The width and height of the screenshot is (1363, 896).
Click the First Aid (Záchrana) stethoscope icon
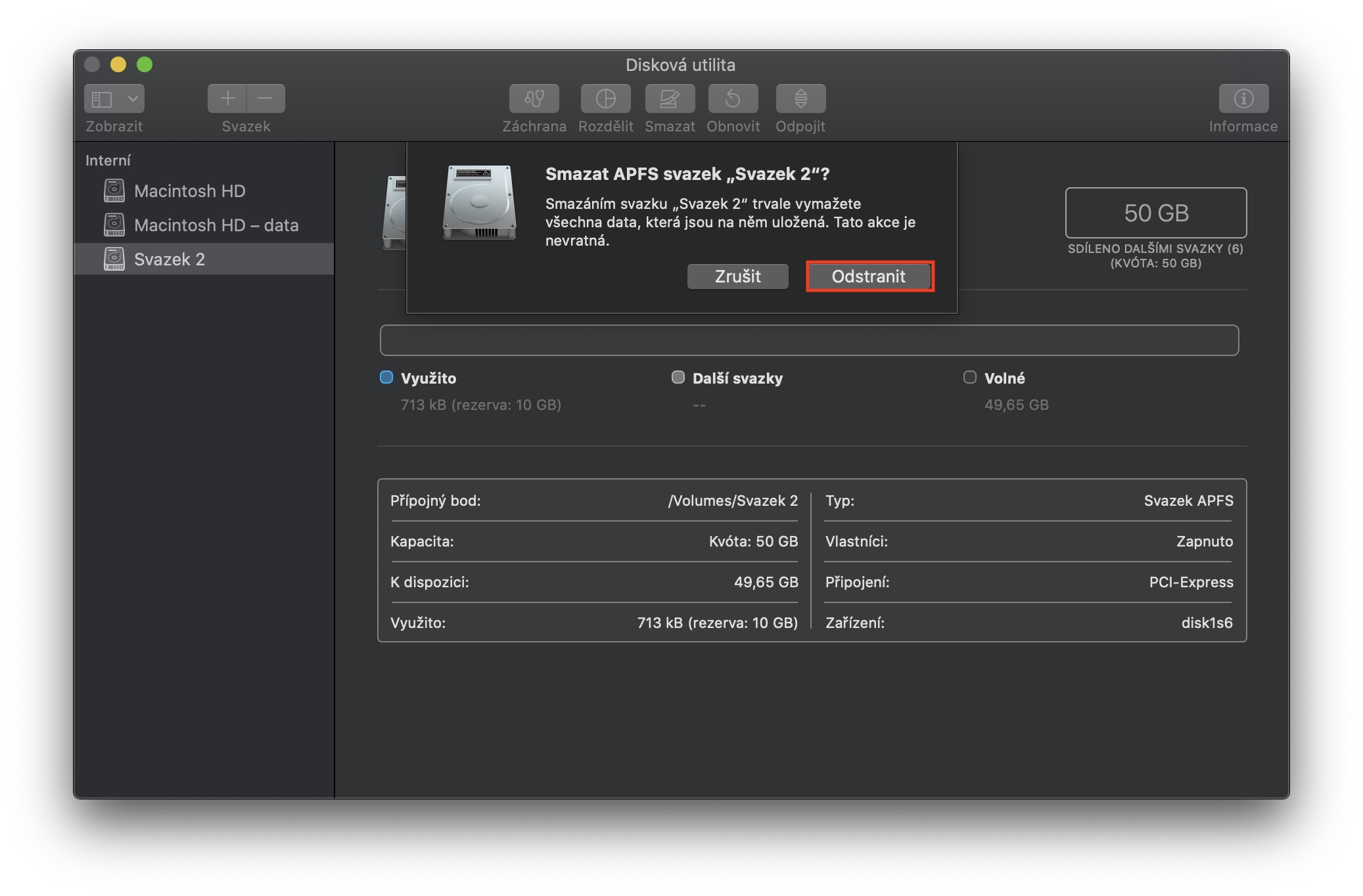coord(534,99)
